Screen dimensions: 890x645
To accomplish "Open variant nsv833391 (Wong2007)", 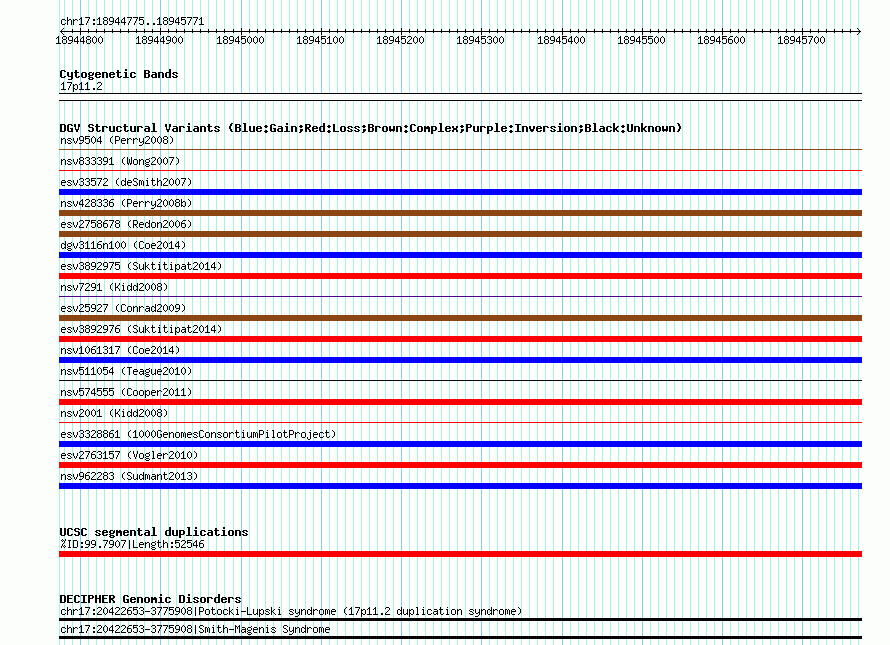I will coord(120,161).
